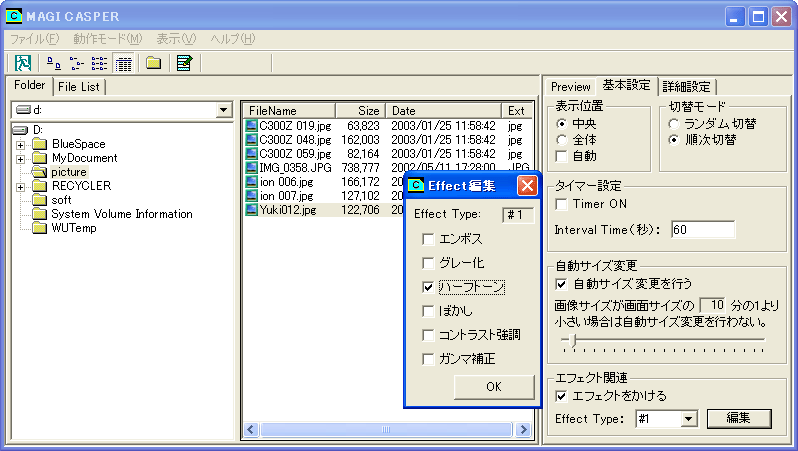798x451 pixels.
Task: Switch to the 詳細設定 tab
Action: (x=686, y=87)
